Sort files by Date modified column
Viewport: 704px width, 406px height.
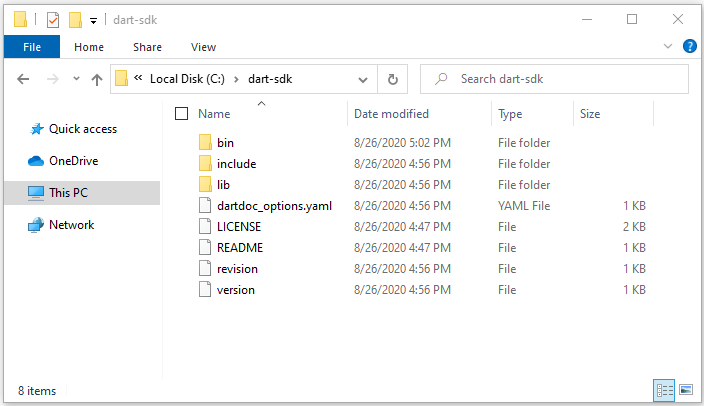click(x=392, y=114)
